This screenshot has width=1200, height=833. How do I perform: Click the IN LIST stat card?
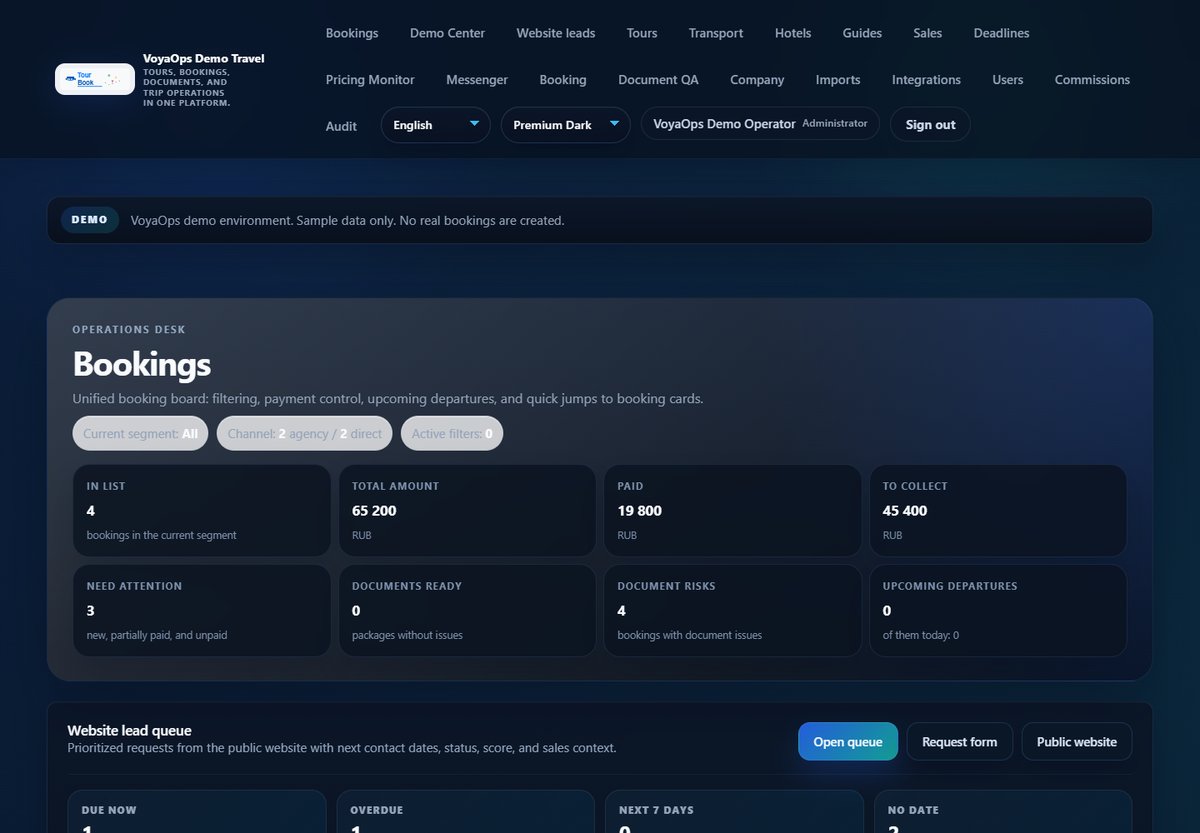(202, 510)
